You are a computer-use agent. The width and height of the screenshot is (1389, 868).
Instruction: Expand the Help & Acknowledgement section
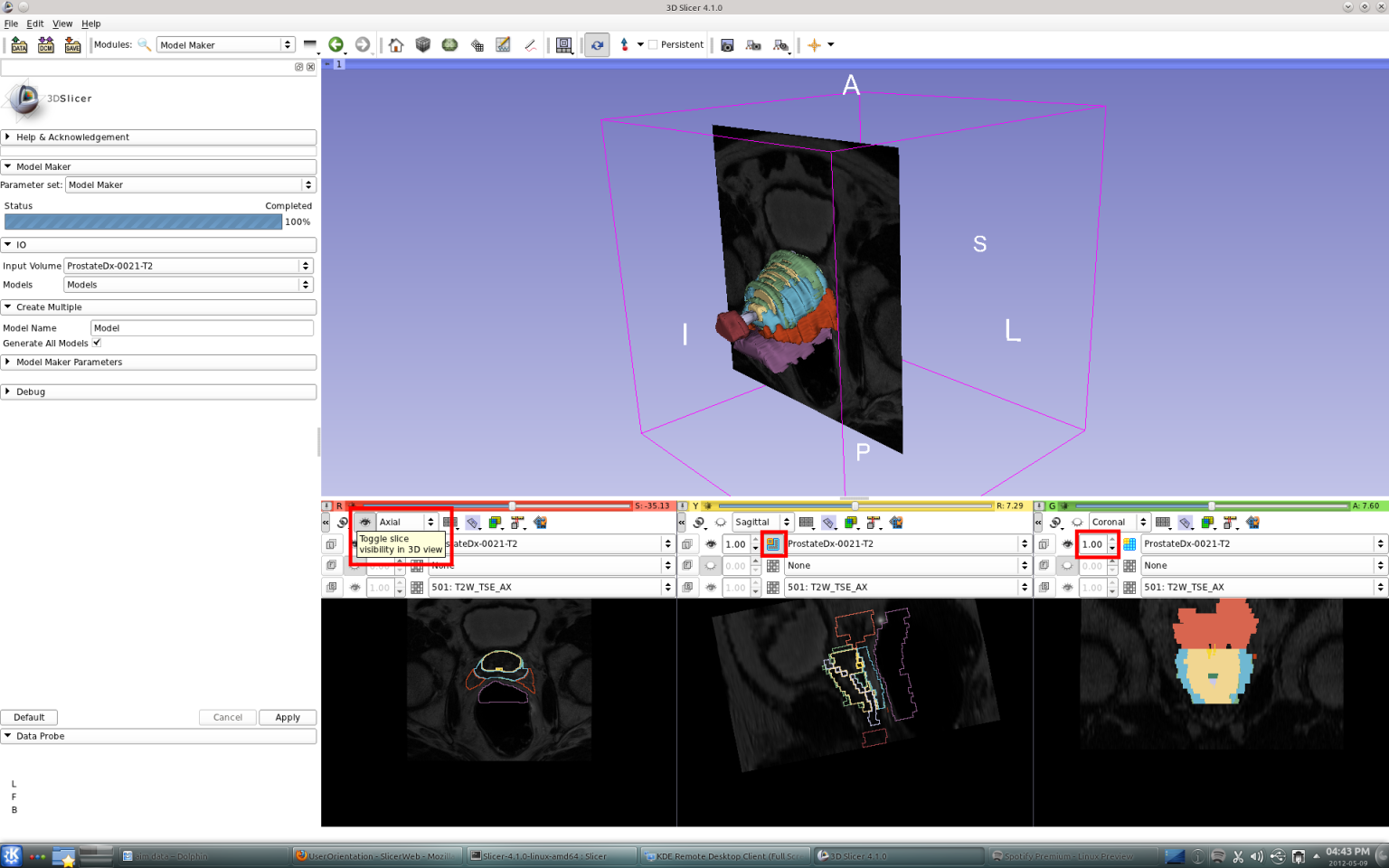(x=158, y=137)
